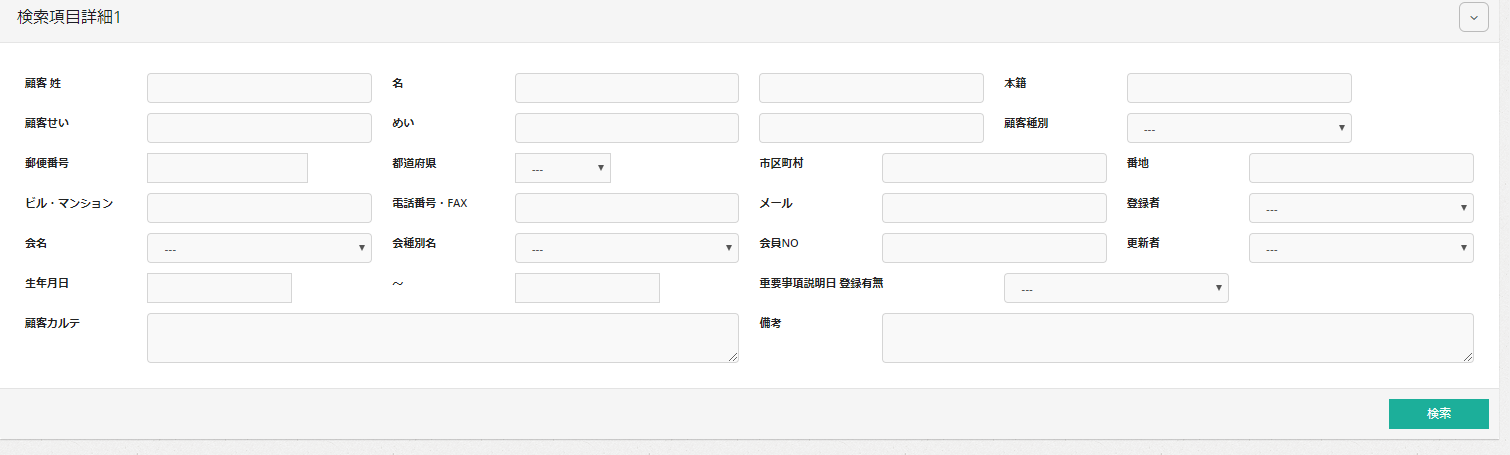Expand the 登録者 dropdown list
The image size is (1510, 455).
pos(1360,209)
